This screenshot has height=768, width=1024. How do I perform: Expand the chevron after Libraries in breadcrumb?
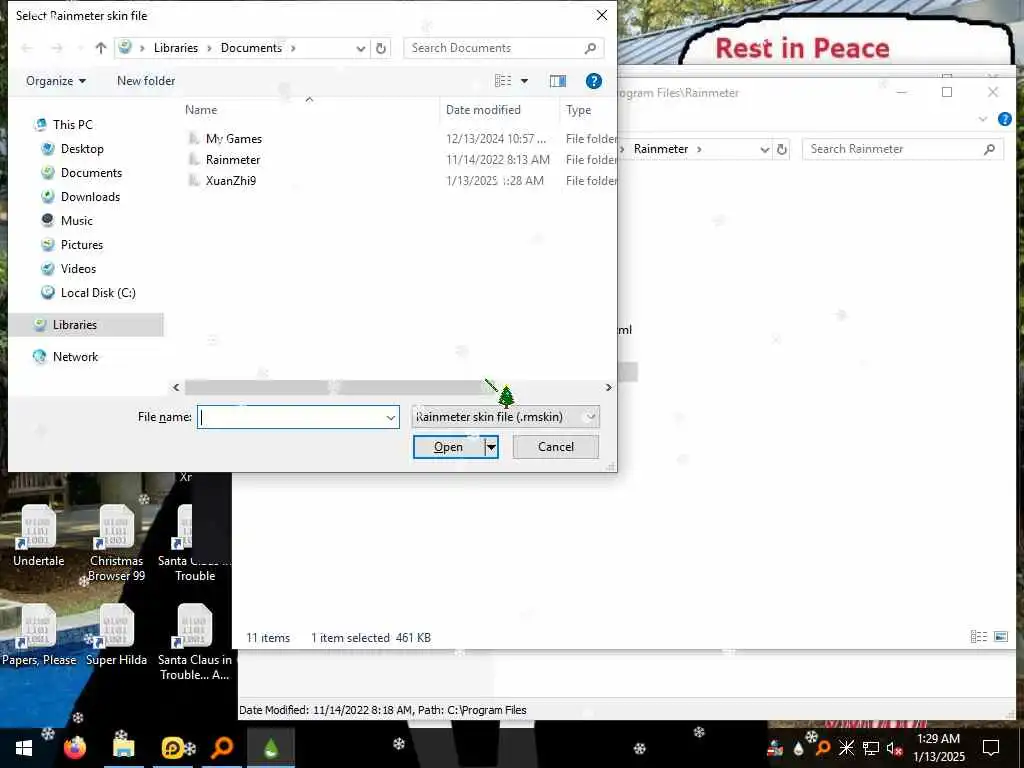click(x=209, y=48)
